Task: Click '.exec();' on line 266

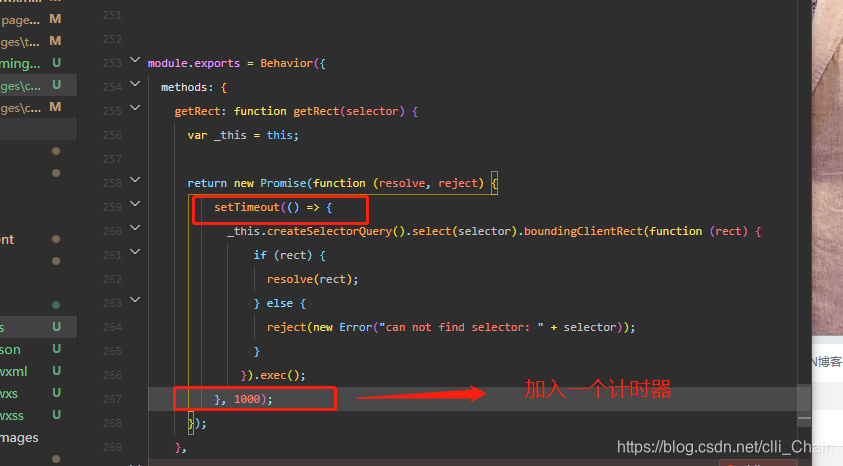Action: coord(280,375)
